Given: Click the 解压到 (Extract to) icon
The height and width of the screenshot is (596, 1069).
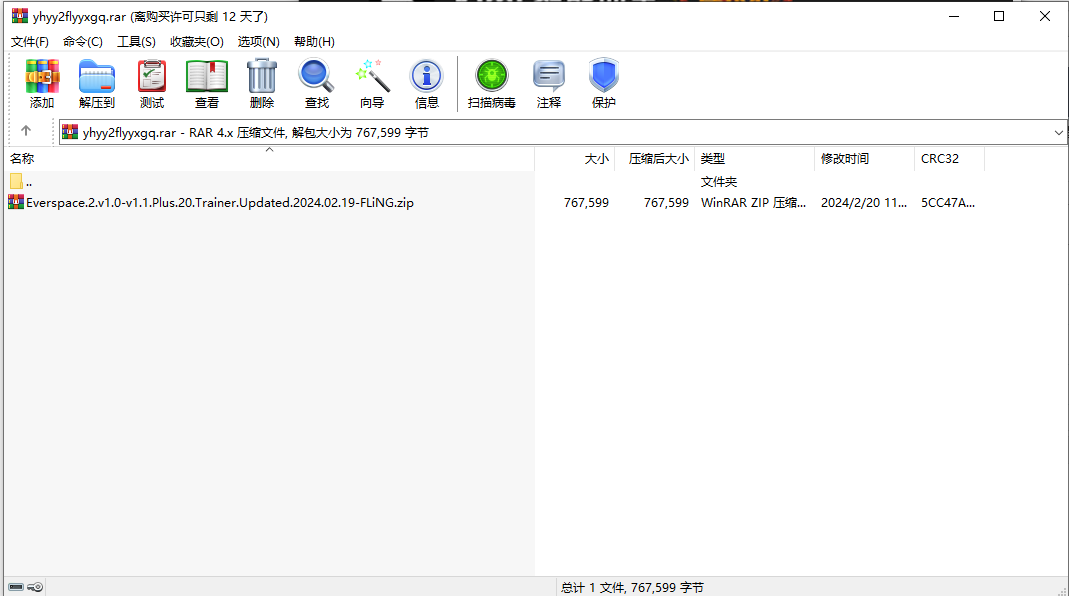Looking at the screenshot, I should pyautogui.click(x=97, y=83).
